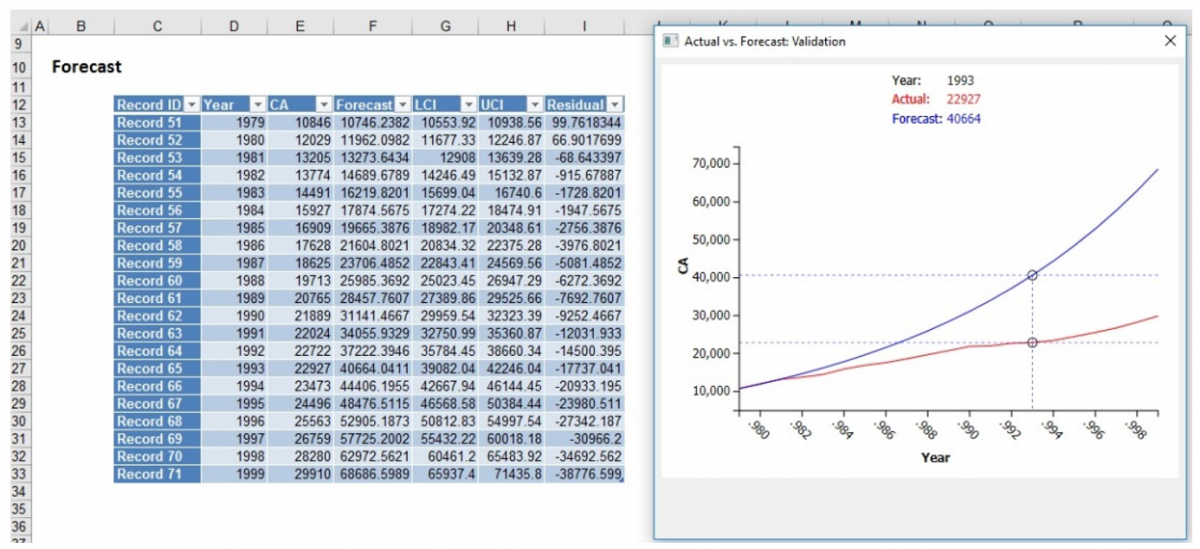Click the forecast circle marker on blue curve
The height and width of the screenshot is (549, 1200).
[1032, 275]
